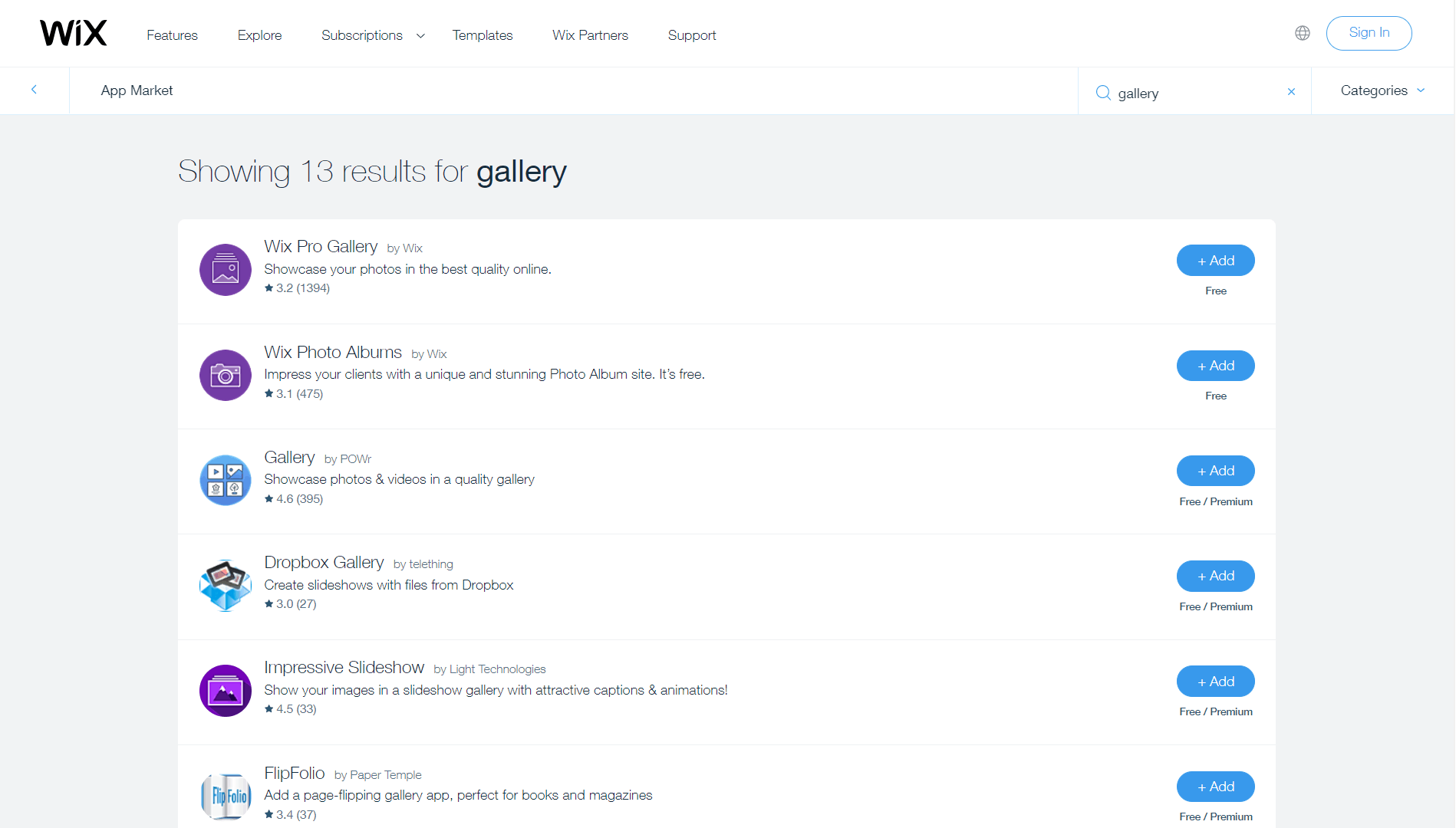Click the gallery search input field
Image resolution: width=1456 pixels, height=828 pixels.
1197,93
